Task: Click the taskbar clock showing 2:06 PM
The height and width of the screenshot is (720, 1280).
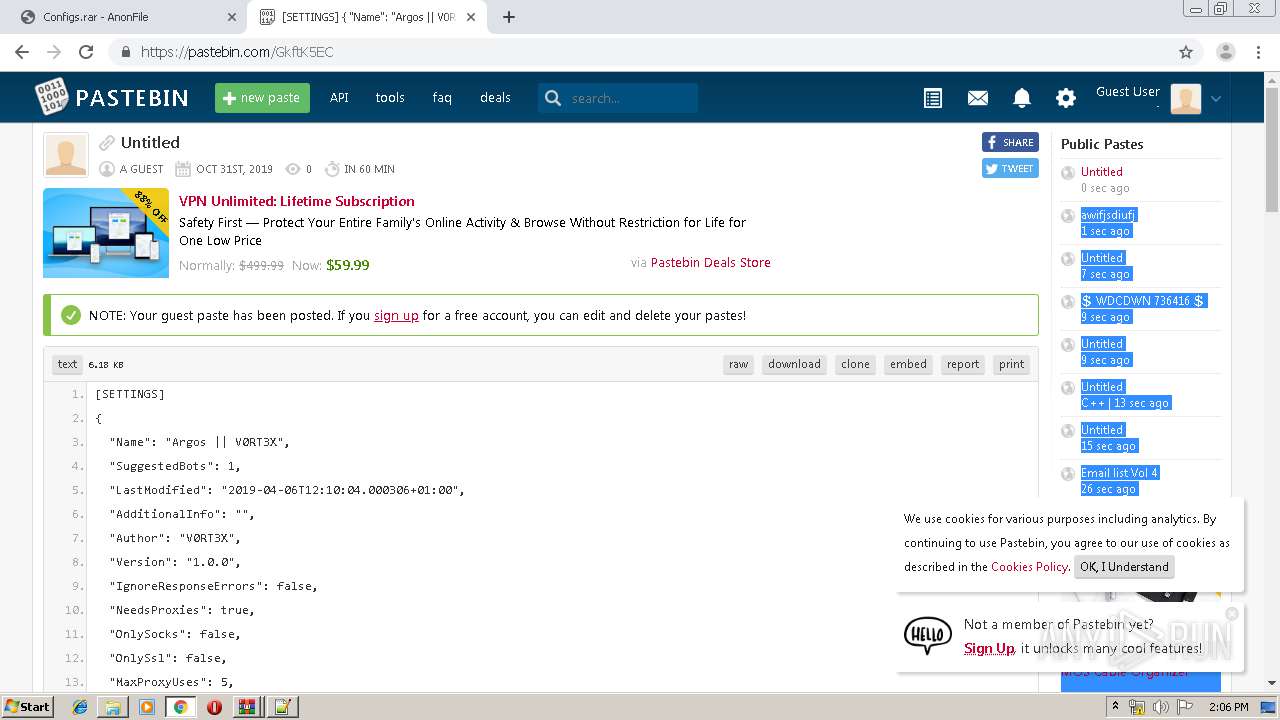Action: [x=1229, y=707]
